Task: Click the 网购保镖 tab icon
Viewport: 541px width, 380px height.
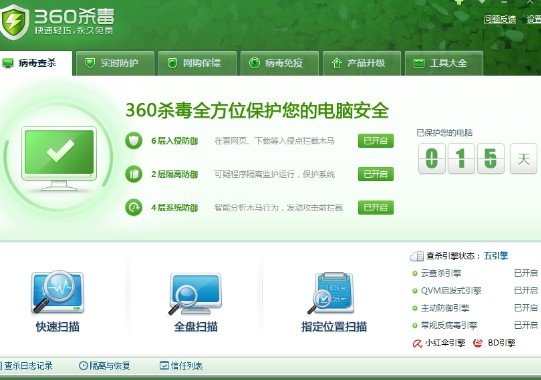Action: tap(172, 63)
